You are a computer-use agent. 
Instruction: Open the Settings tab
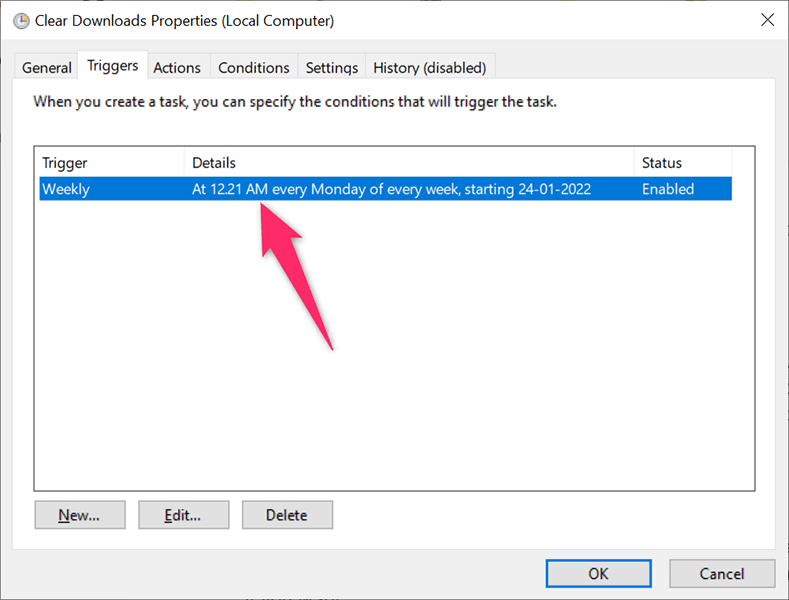pos(331,68)
